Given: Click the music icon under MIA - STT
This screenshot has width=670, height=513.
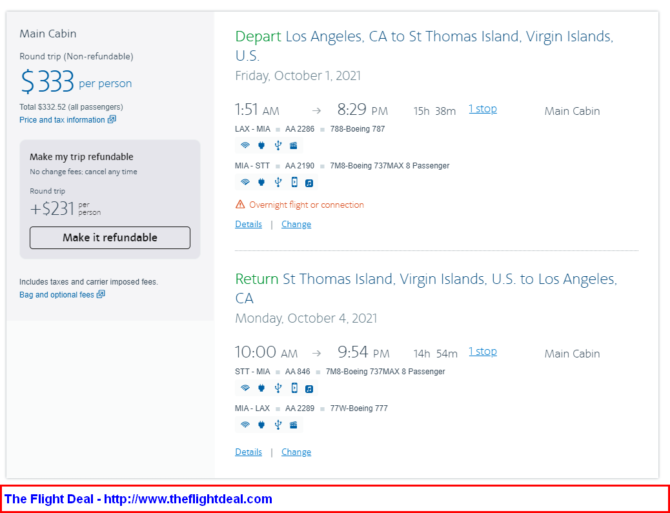Looking at the screenshot, I should click(x=309, y=183).
